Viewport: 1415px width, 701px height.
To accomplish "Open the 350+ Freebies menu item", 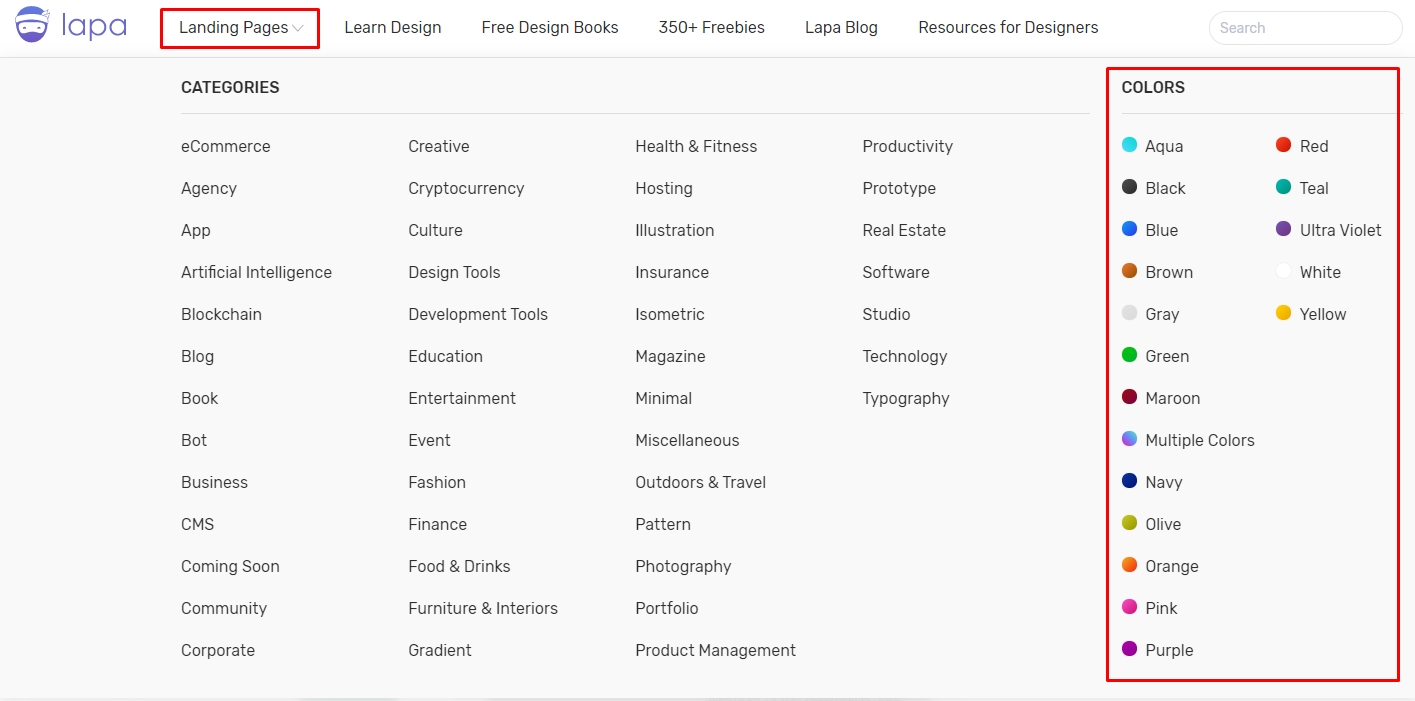I will coord(712,28).
